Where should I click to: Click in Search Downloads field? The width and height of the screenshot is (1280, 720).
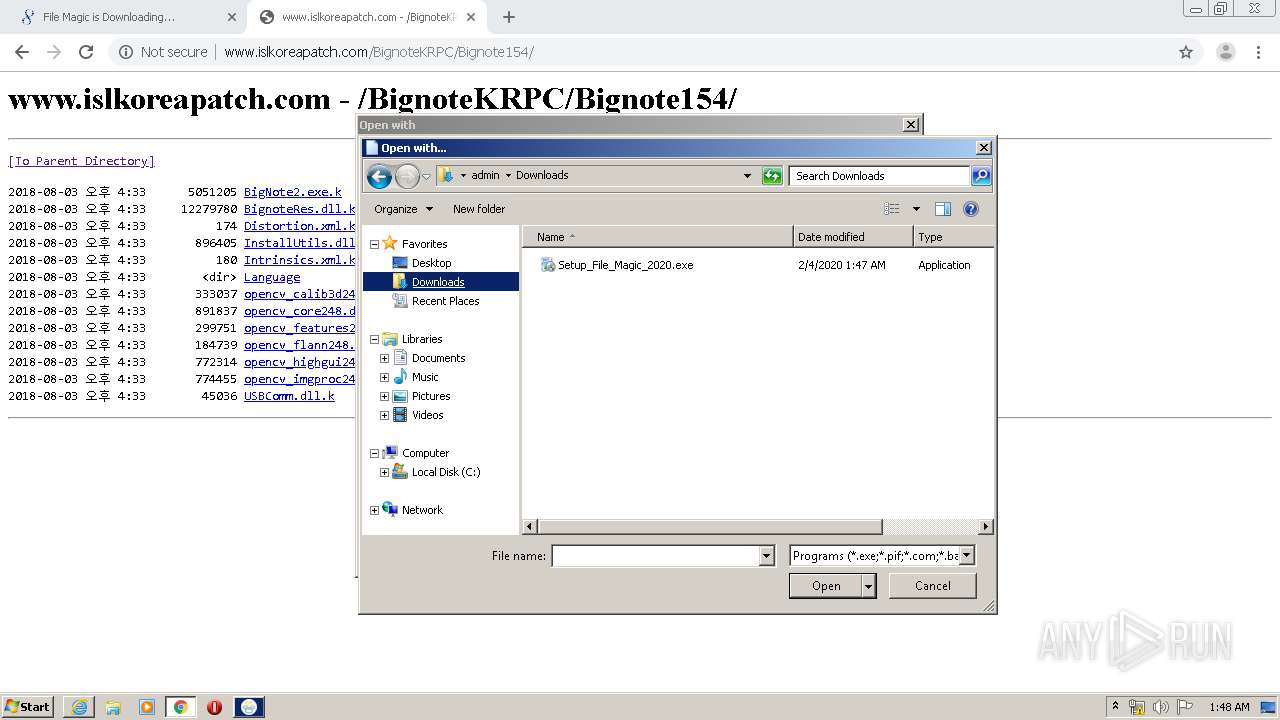pos(880,176)
